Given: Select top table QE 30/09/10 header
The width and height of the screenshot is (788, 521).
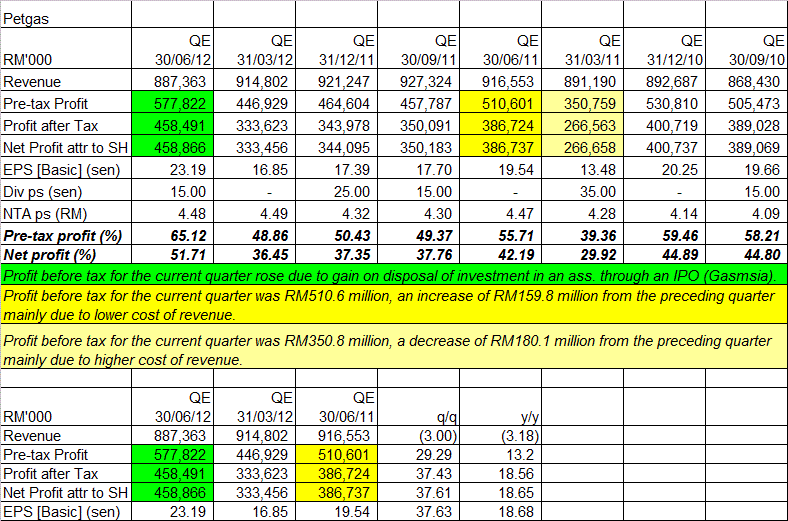Looking at the screenshot, I should click(x=746, y=49).
